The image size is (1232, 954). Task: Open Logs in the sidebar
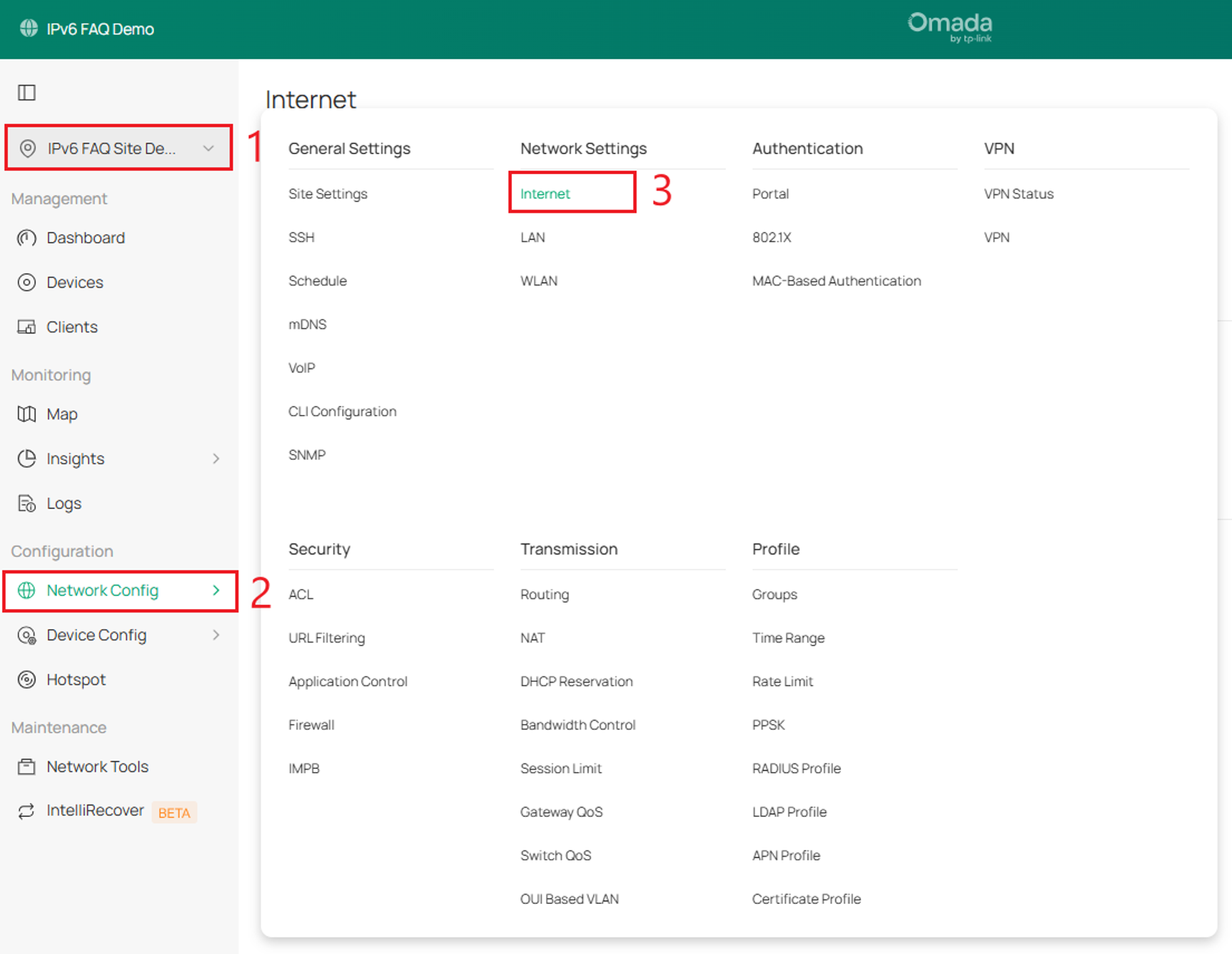[x=64, y=503]
